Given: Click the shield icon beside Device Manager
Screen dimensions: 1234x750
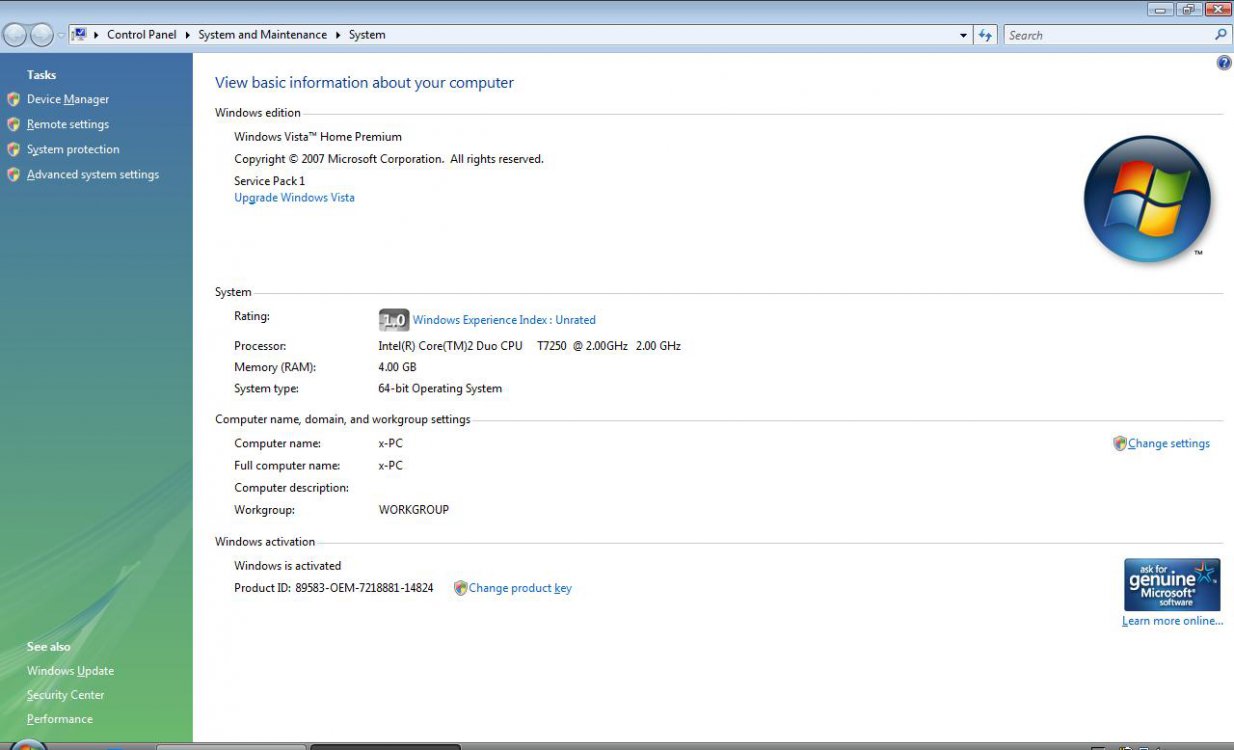Looking at the screenshot, I should [13, 99].
